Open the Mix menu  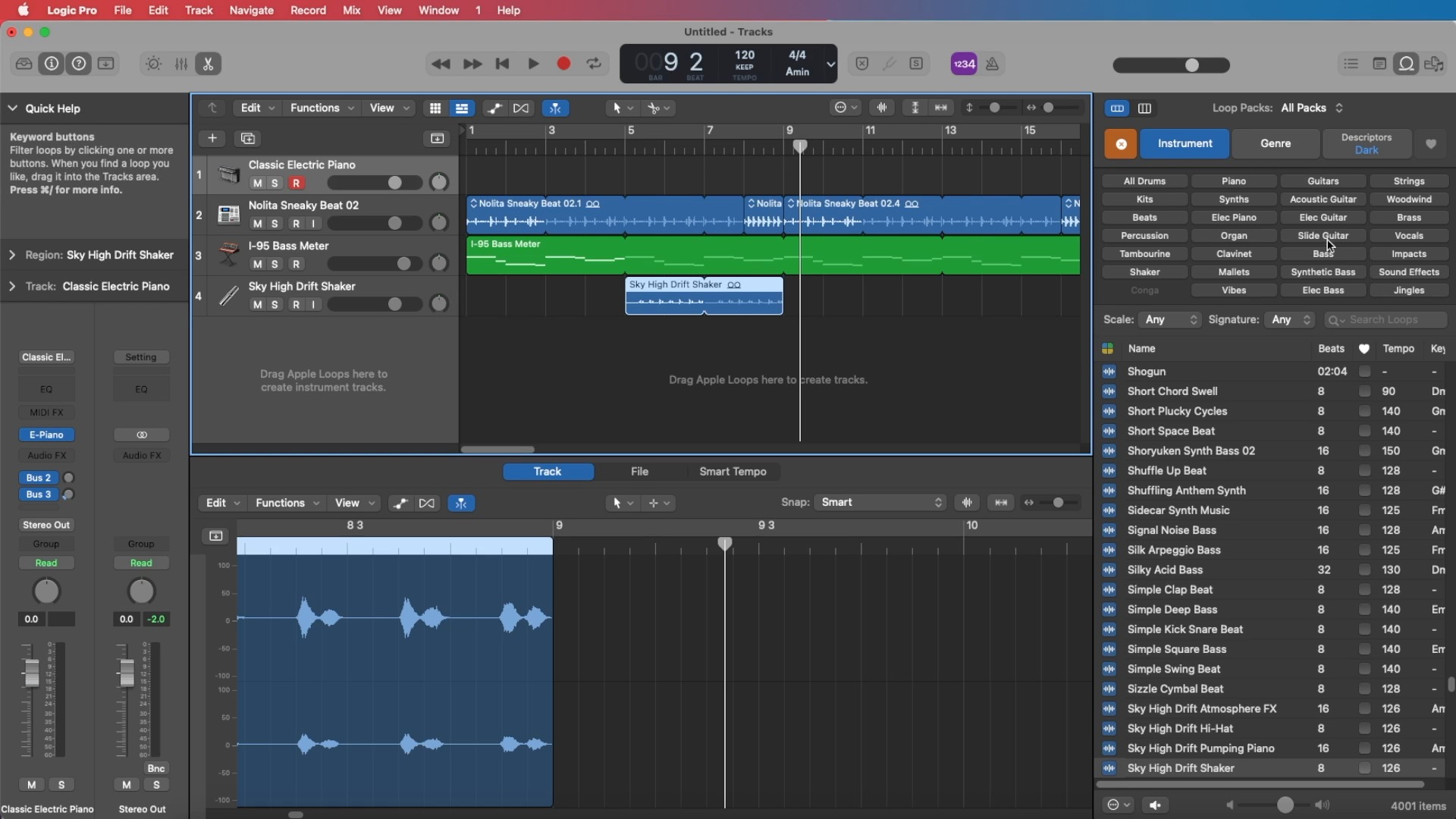[x=352, y=11]
